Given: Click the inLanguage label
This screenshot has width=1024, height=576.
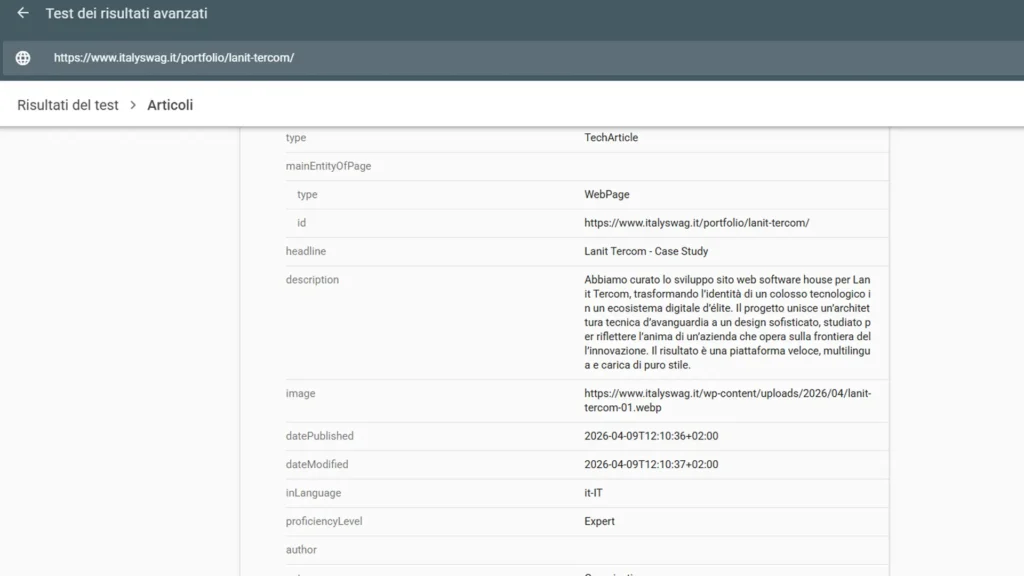Looking at the screenshot, I should point(313,493).
